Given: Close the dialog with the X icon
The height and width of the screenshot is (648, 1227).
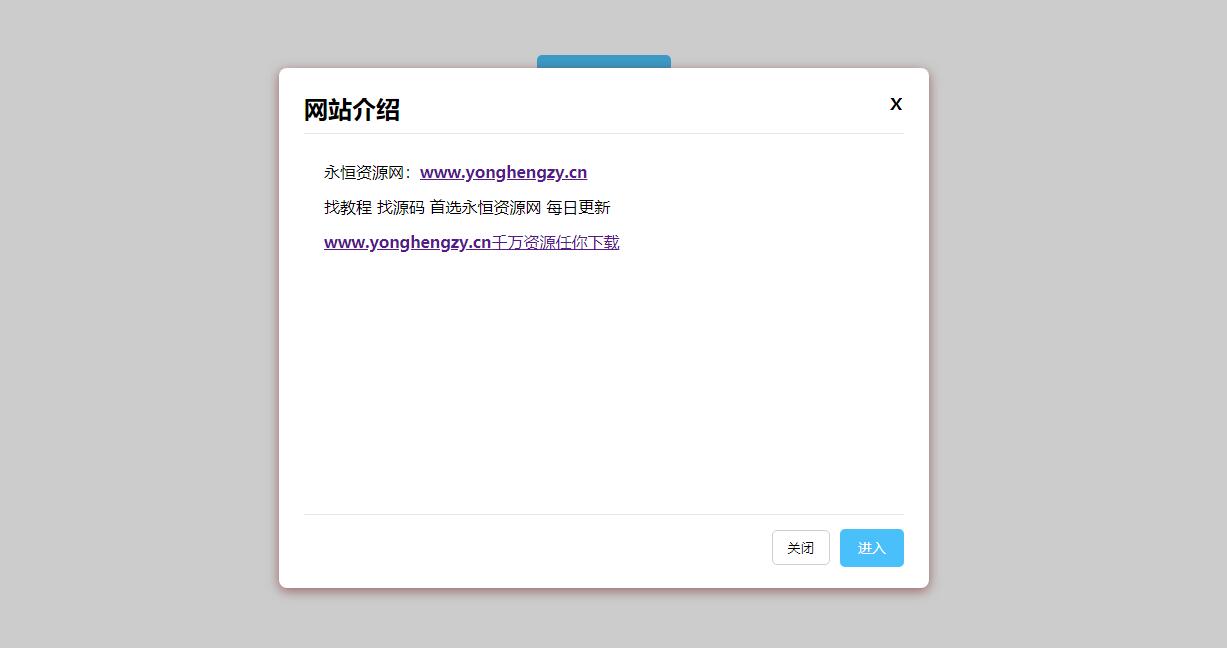Looking at the screenshot, I should tap(896, 104).
